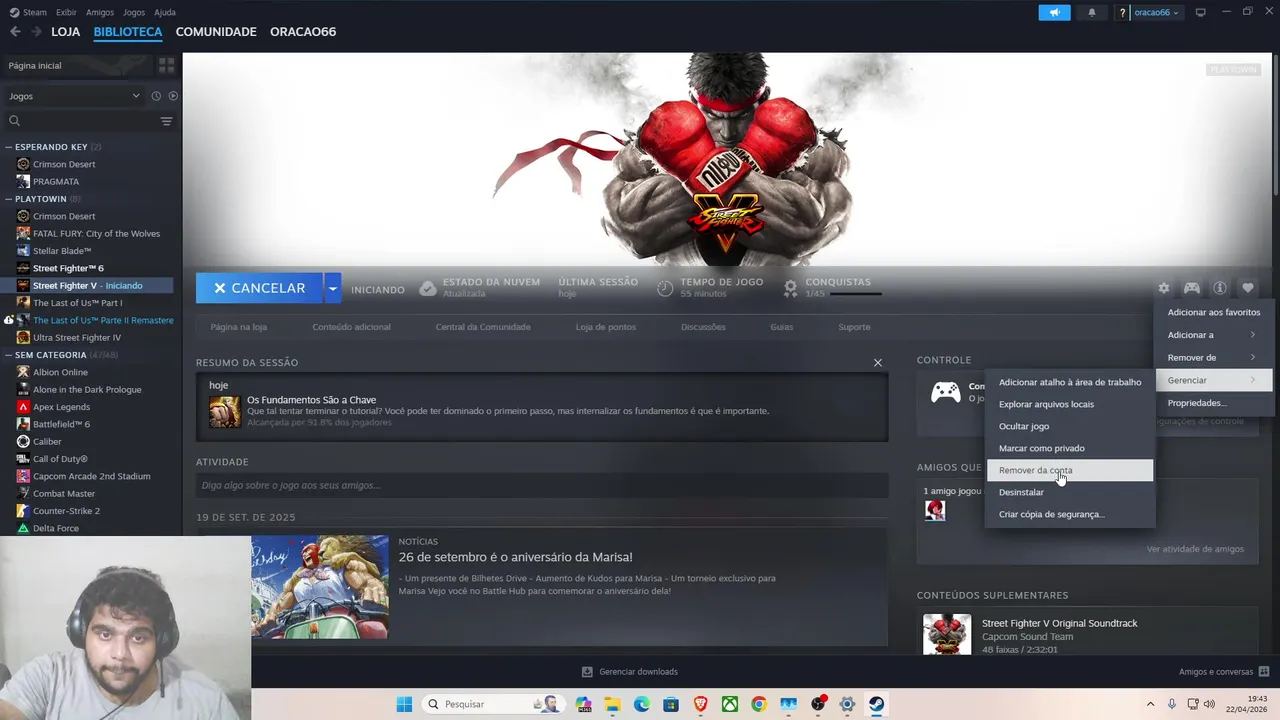1280x720 pixels.
Task: Click the game info icon in header
Action: 1220,288
